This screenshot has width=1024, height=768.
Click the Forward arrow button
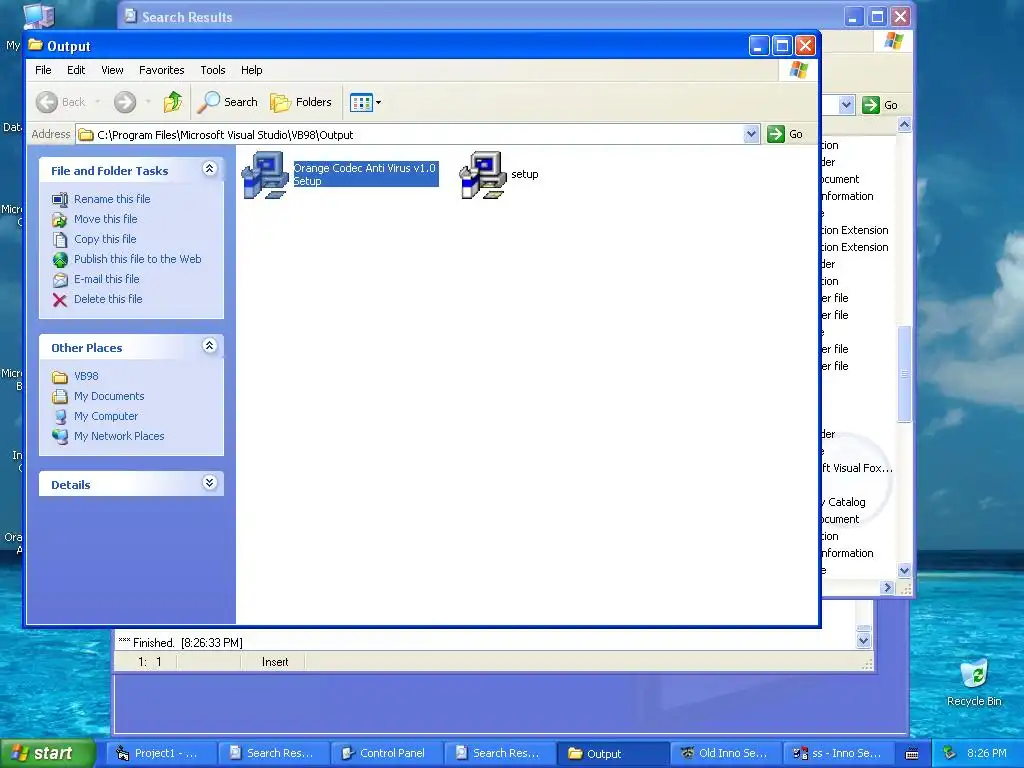(125, 102)
